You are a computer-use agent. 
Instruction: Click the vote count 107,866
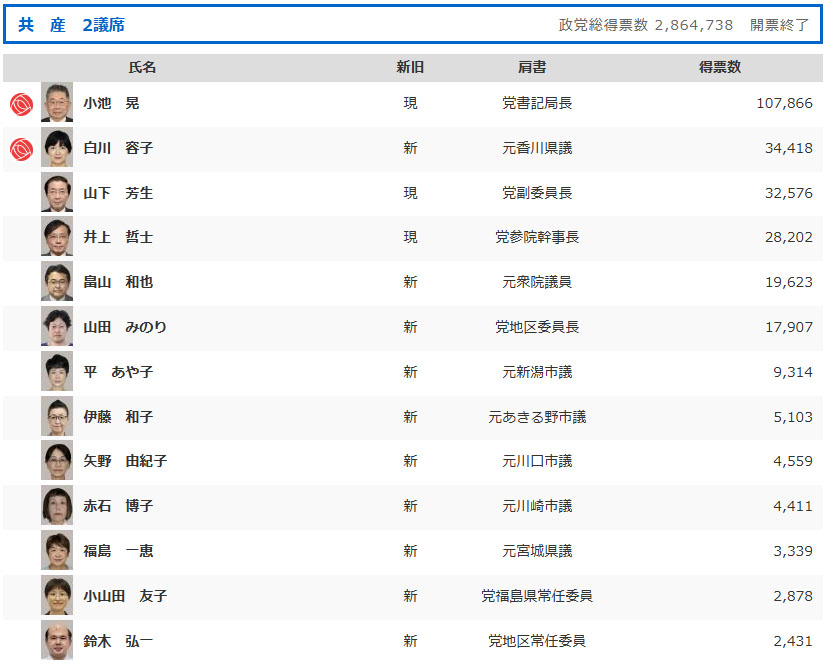tap(784, 103)
